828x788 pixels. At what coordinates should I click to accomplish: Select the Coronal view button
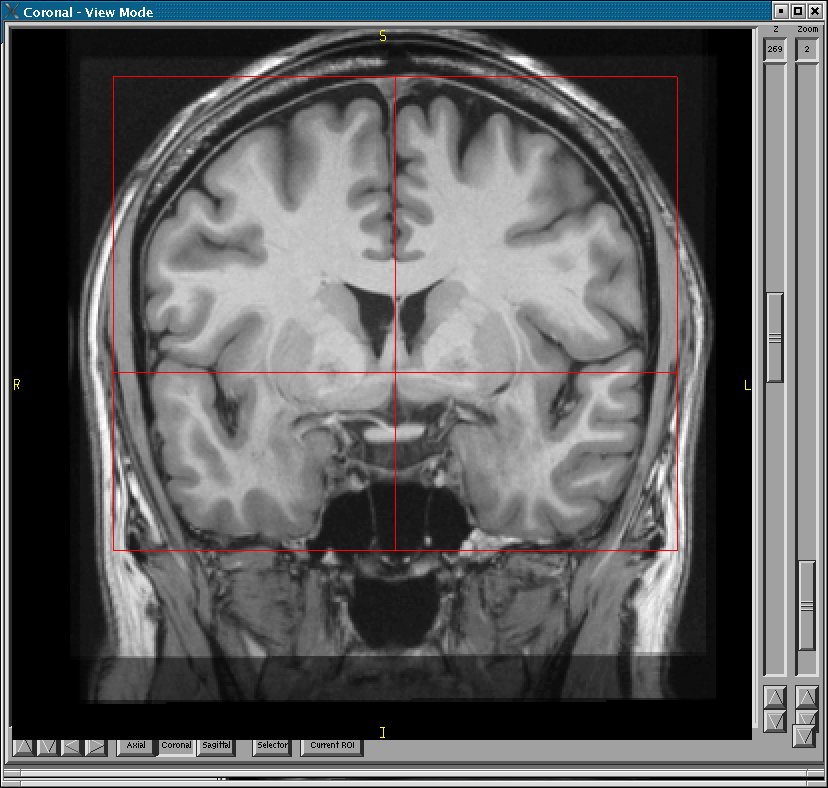176,746
